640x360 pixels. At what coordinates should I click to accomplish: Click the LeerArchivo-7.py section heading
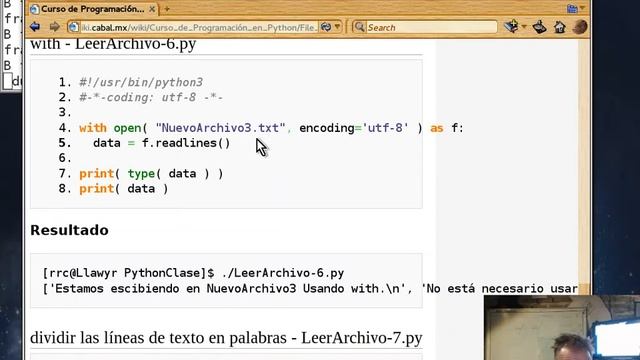coord(226,338)
